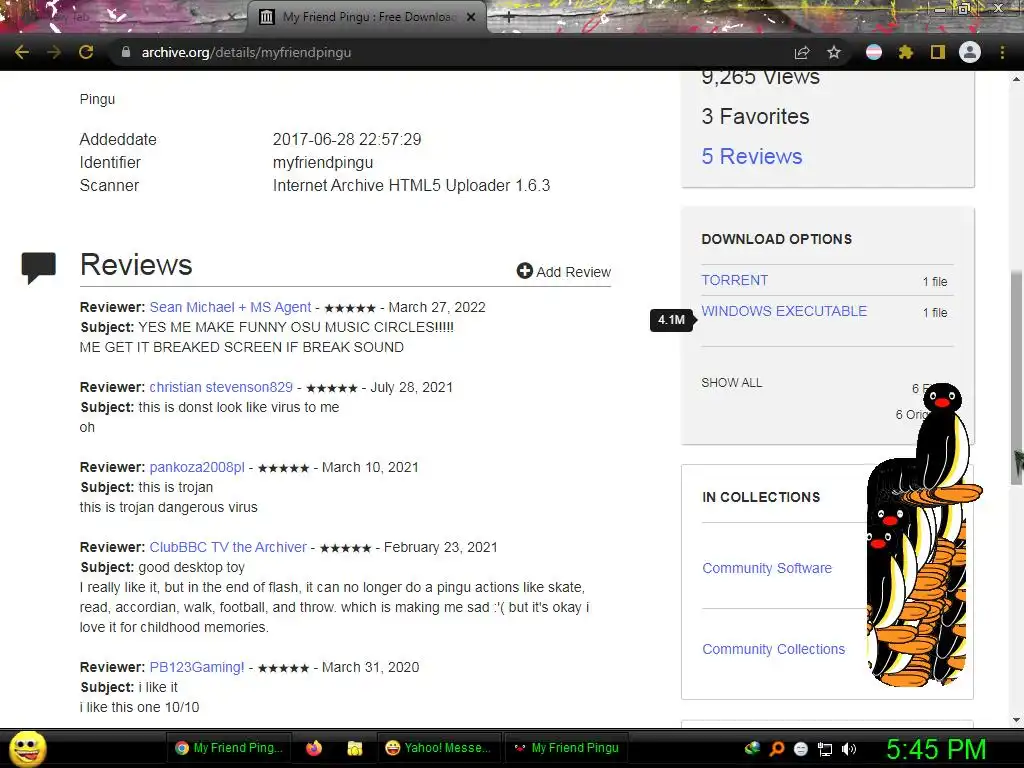1024x768 pixels.
Task: Click the round face tray icon
Action: coord(801,749)
